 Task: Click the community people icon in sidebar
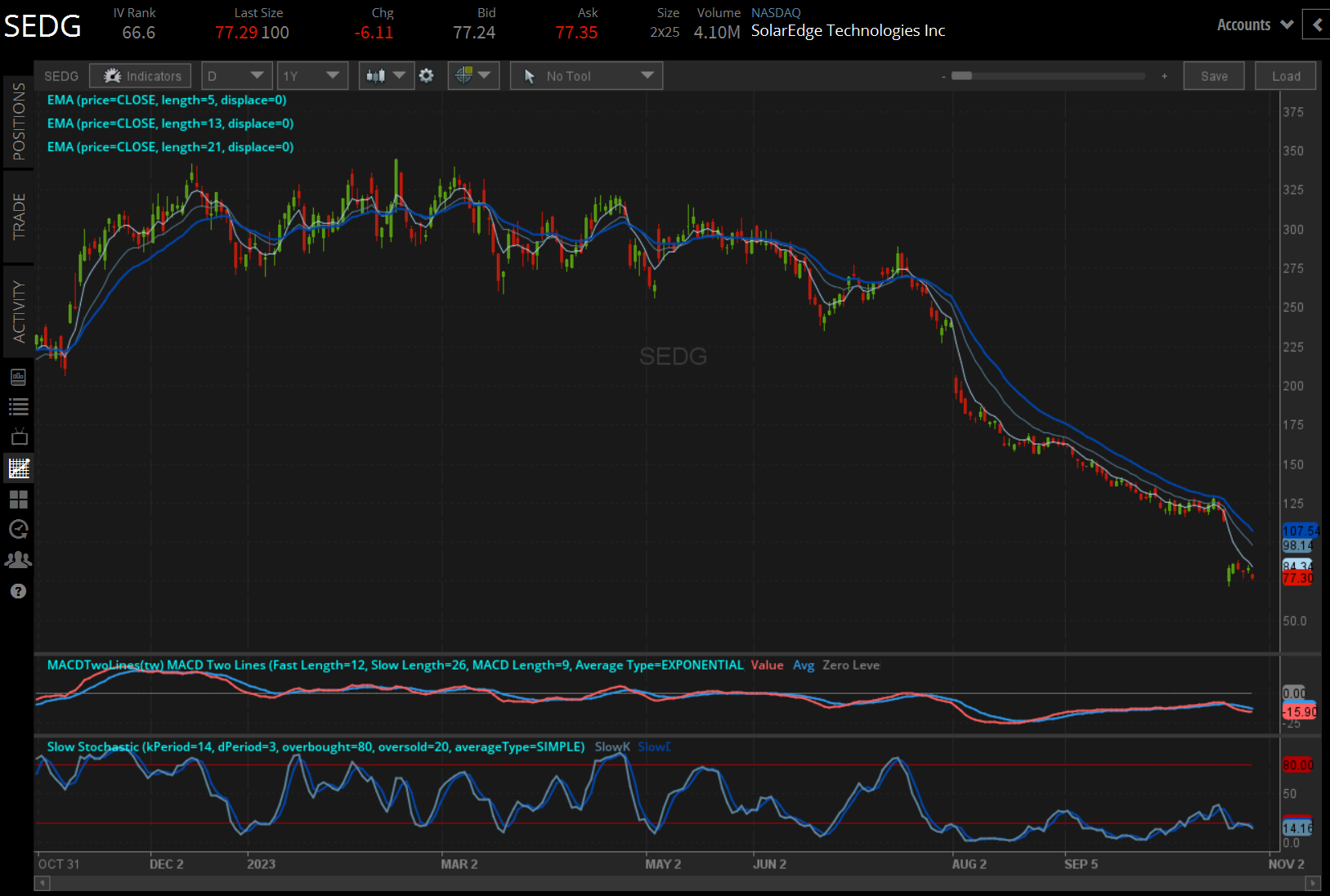(x=18, y=559)
